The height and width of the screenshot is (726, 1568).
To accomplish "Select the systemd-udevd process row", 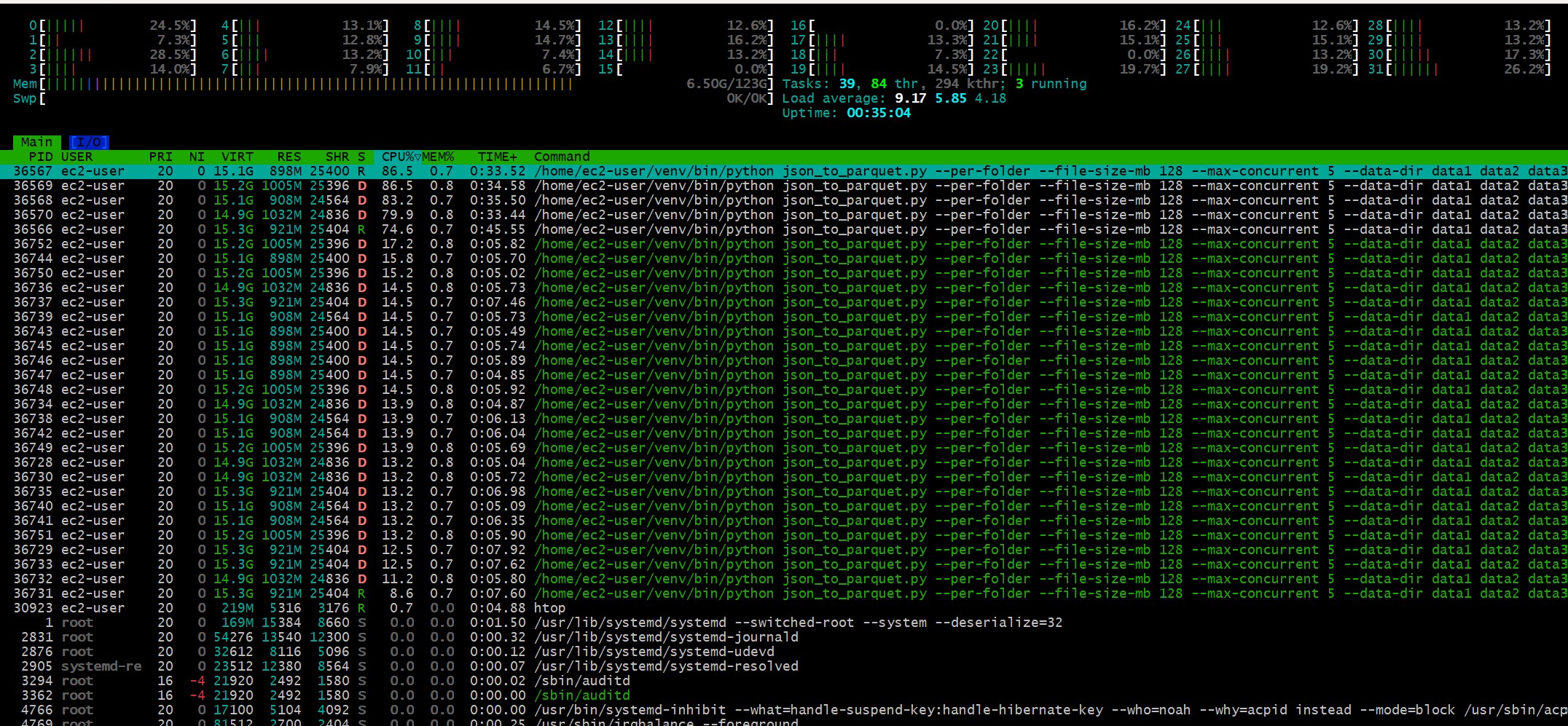I will (x=784, y=652).
